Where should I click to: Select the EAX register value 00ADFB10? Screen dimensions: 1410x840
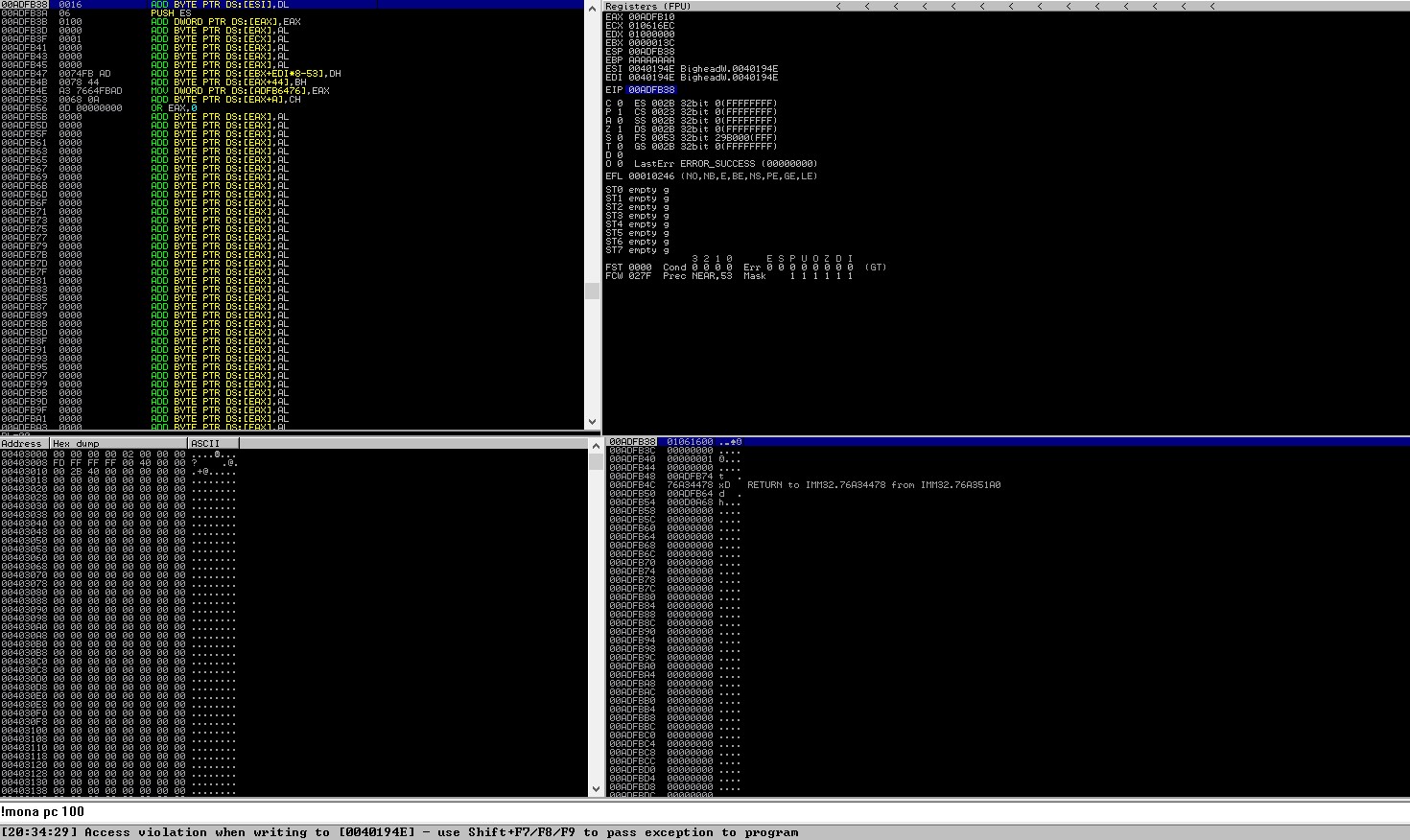point(651,17)
